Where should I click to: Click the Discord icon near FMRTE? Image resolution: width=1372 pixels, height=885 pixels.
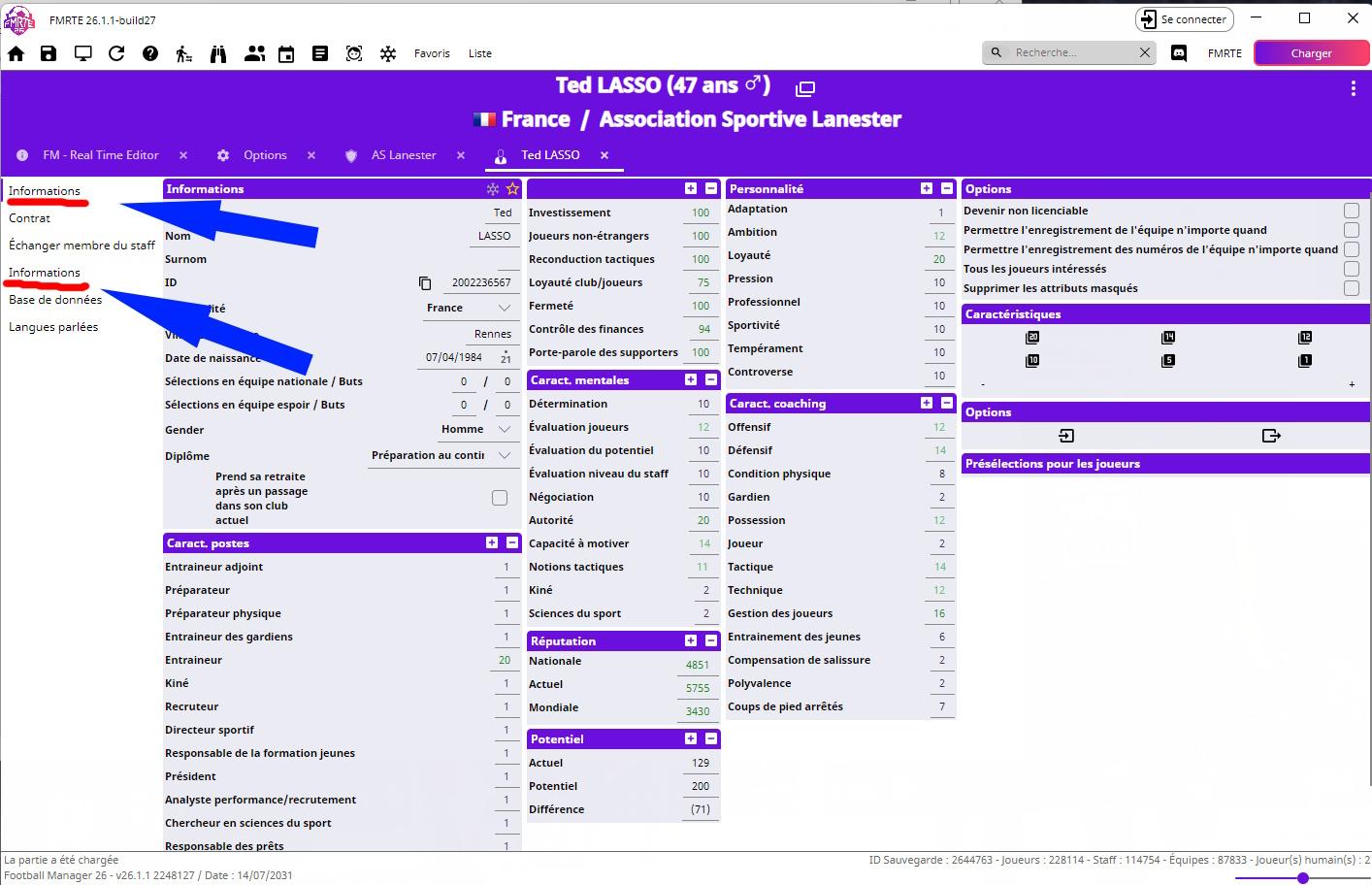click(x=1179, y=53)
